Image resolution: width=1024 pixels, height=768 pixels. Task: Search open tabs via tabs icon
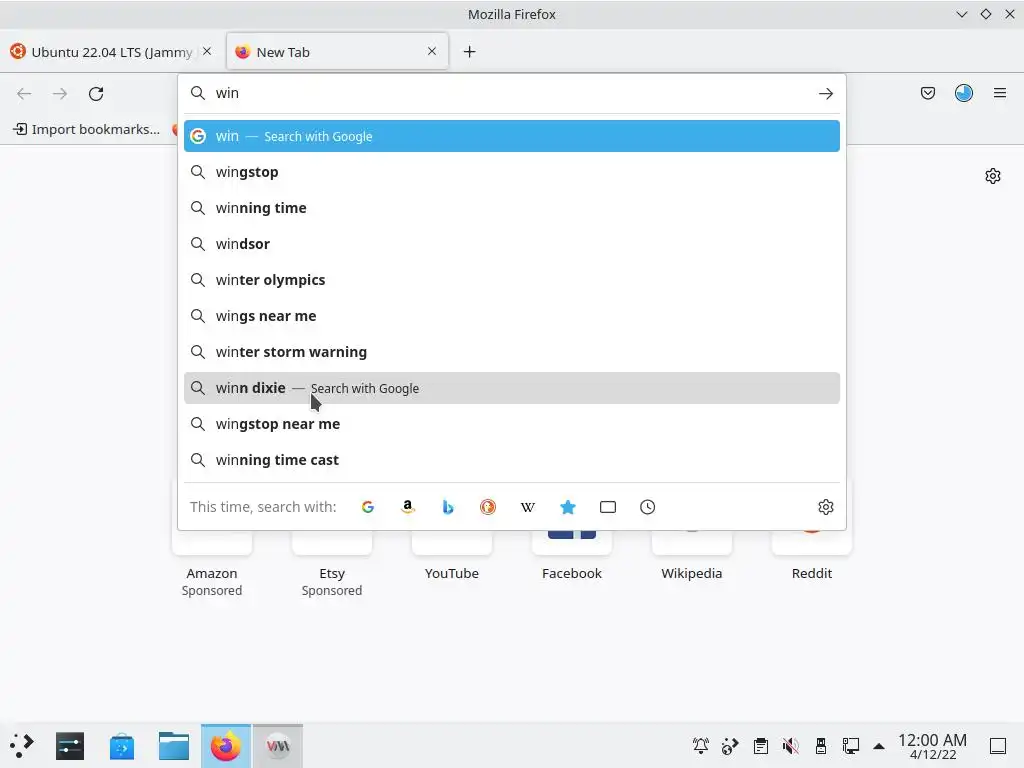click(x=607, y=507)
